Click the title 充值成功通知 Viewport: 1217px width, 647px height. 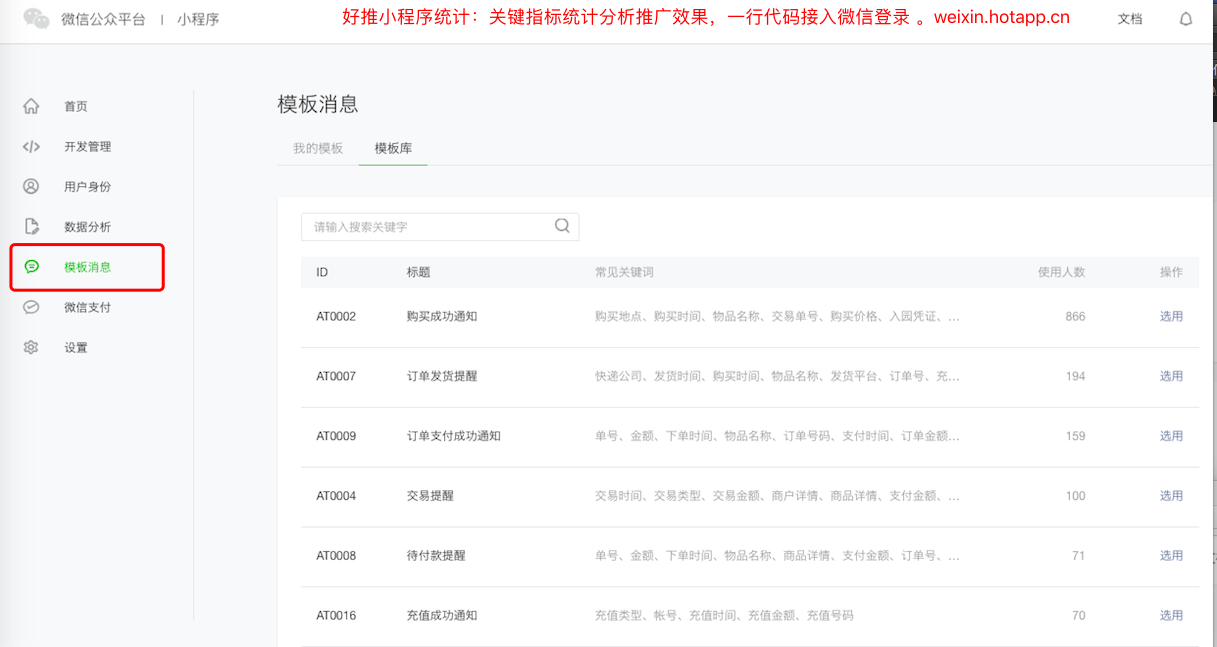442,616
